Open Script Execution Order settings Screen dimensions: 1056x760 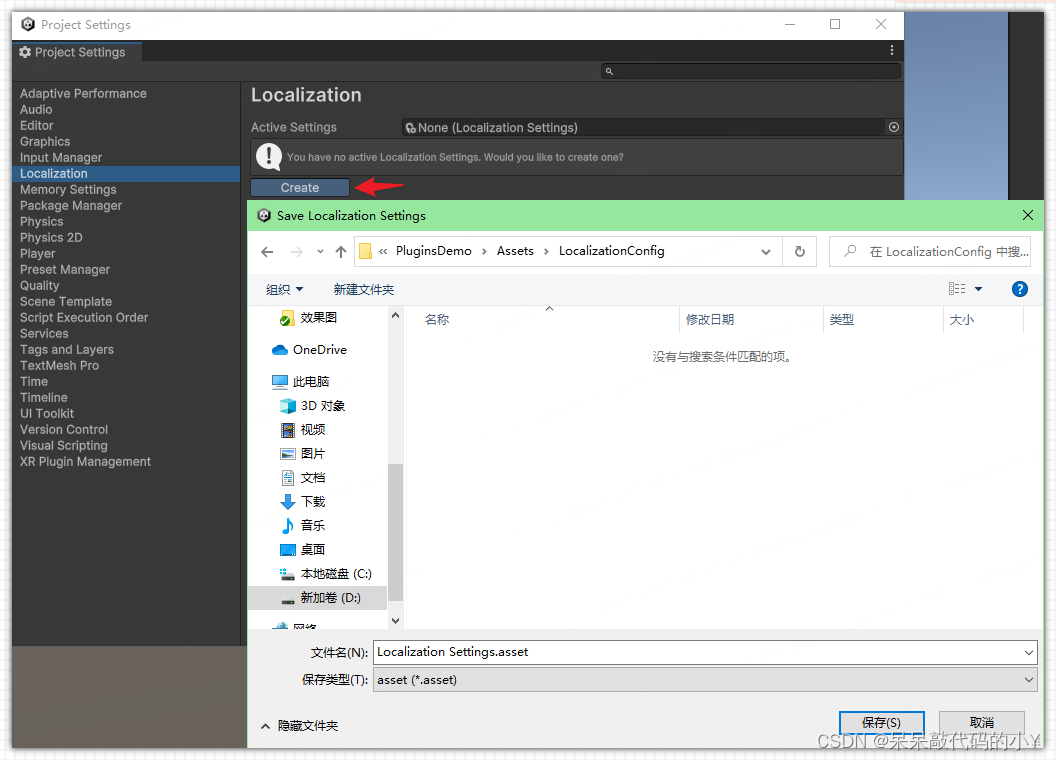click(x=84, y=317)
